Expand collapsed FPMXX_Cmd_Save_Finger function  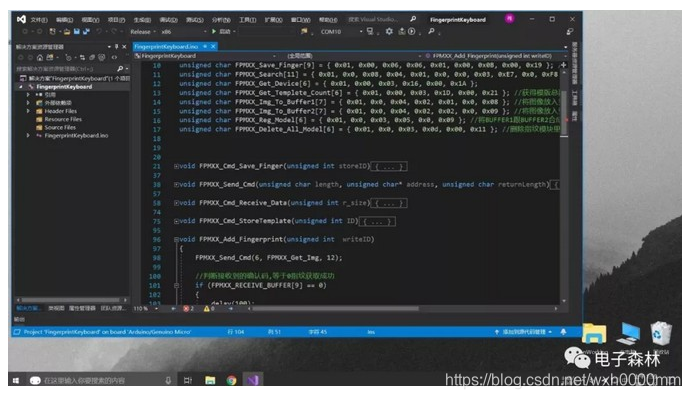176,166
